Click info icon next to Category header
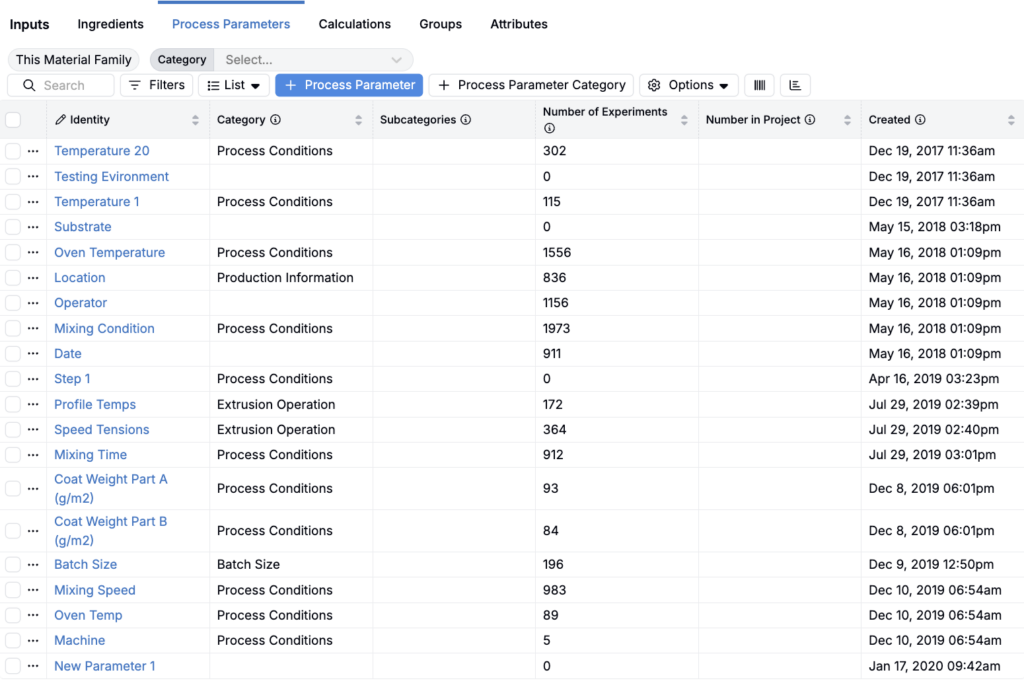This screenshot has height=695, width=1024. tap(275, 120)
